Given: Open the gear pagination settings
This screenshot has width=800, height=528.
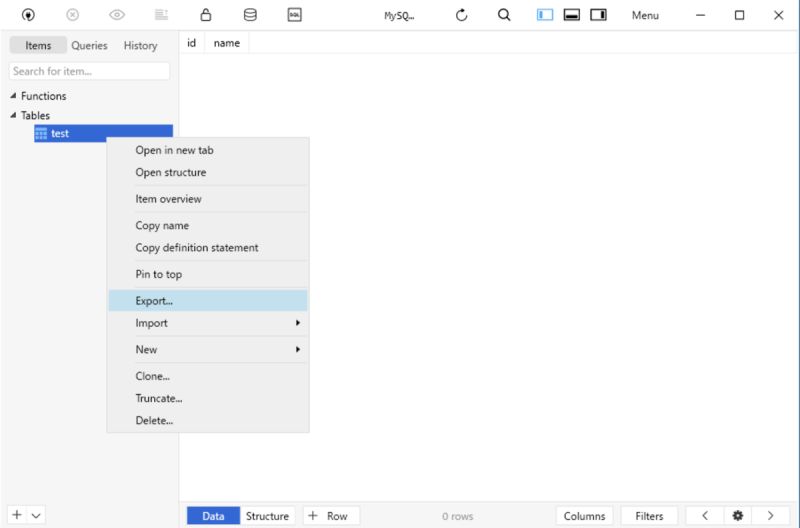Looking at the screenshot, I should pos(737,516).
